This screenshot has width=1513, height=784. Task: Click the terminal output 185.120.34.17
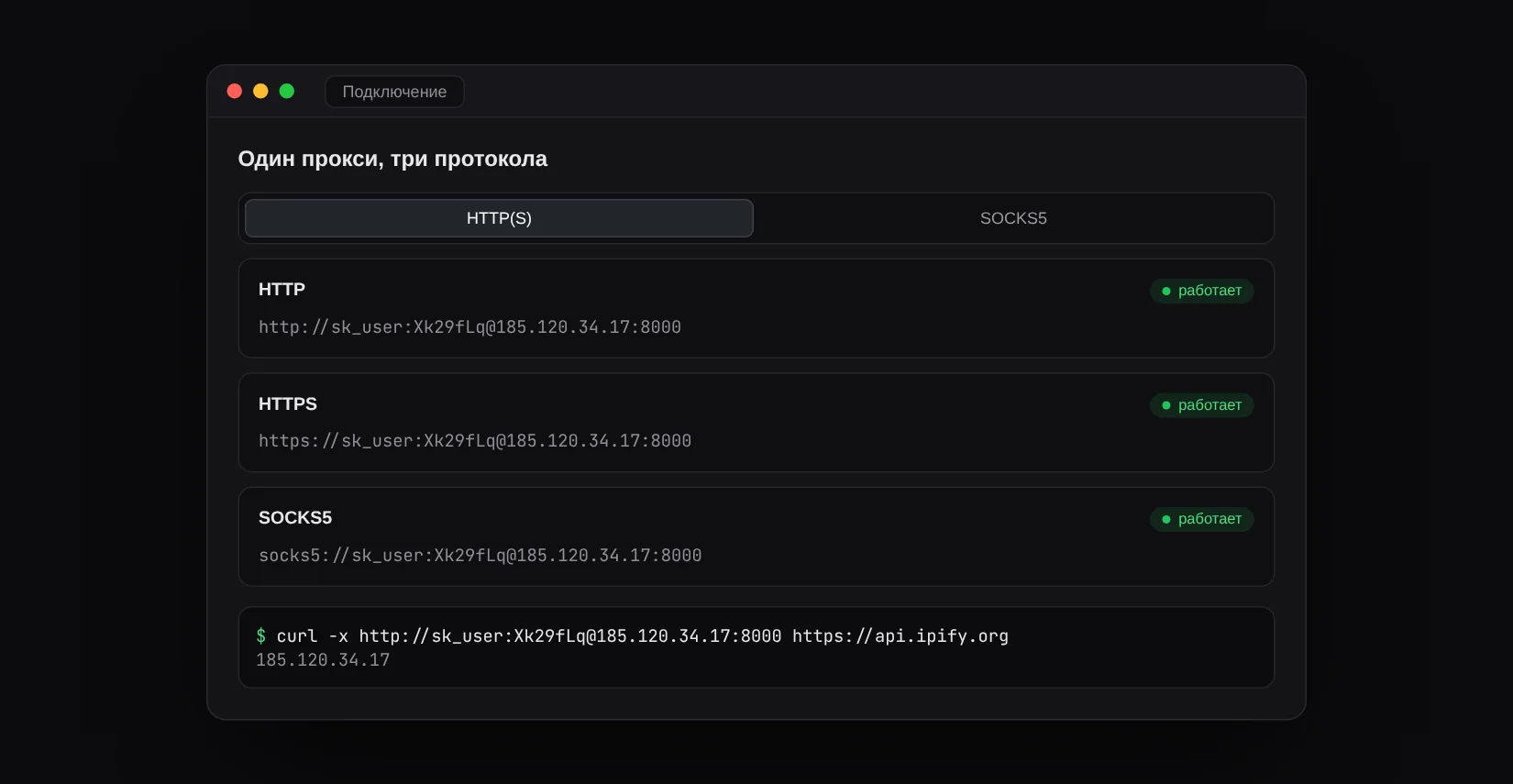(x=323, y=660)
